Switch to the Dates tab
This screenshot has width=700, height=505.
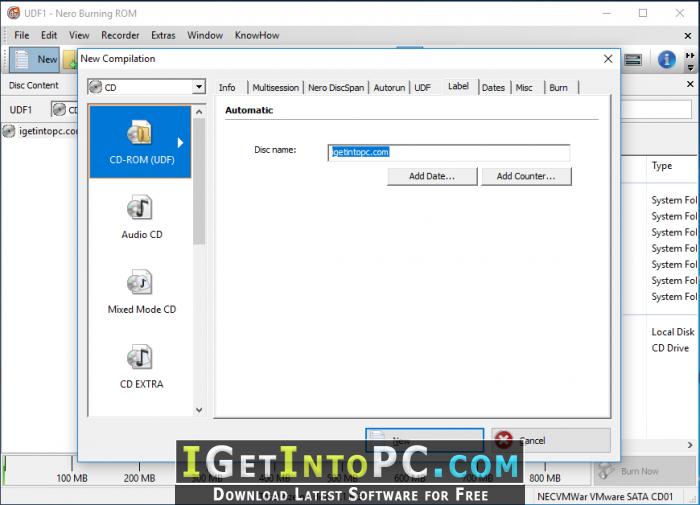click(x=493, y=88)
